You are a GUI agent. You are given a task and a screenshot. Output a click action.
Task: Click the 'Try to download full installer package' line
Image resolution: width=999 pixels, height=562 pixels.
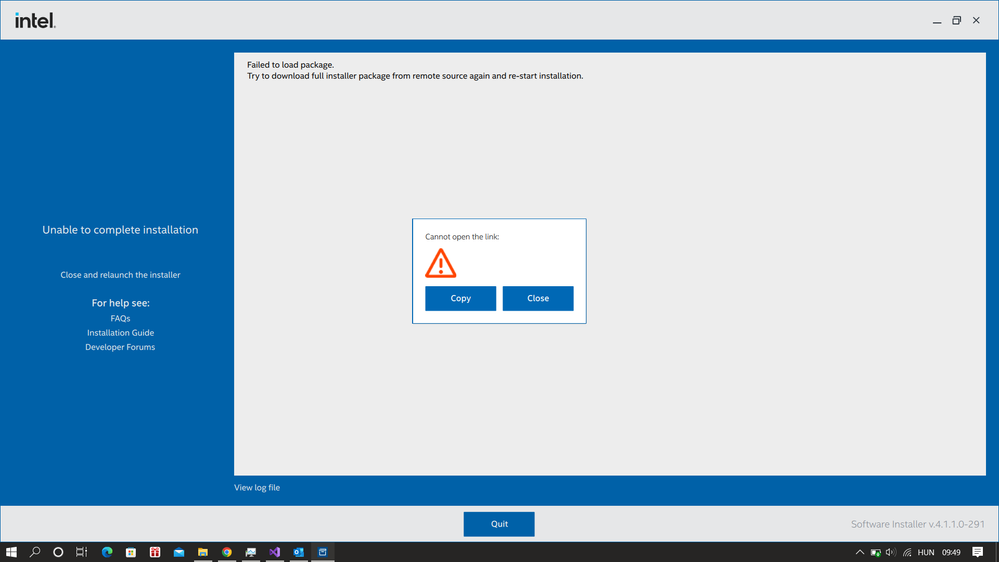coord(415,76)
